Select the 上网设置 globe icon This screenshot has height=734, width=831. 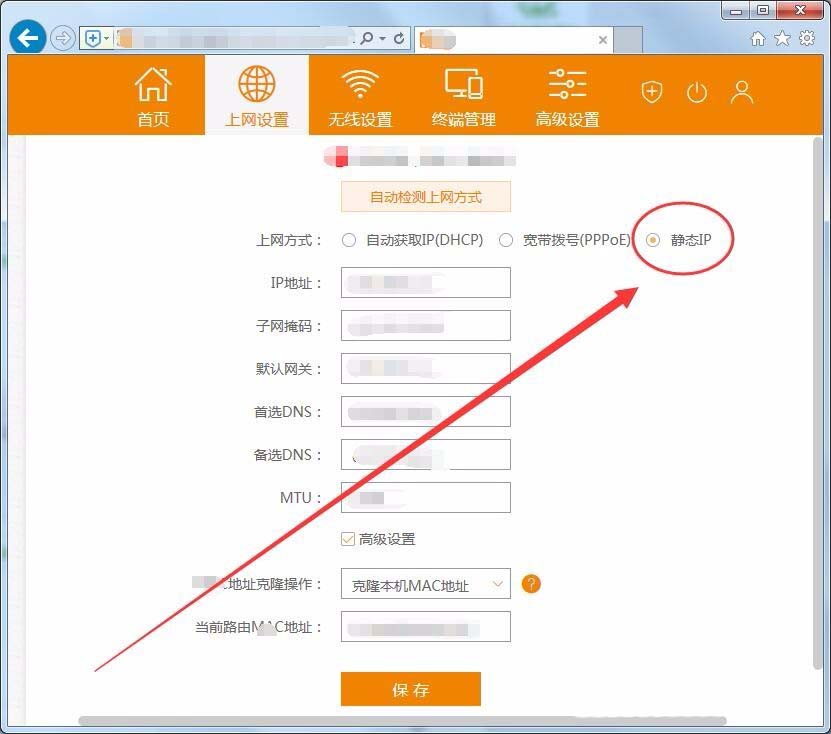(x=256, y=95)
